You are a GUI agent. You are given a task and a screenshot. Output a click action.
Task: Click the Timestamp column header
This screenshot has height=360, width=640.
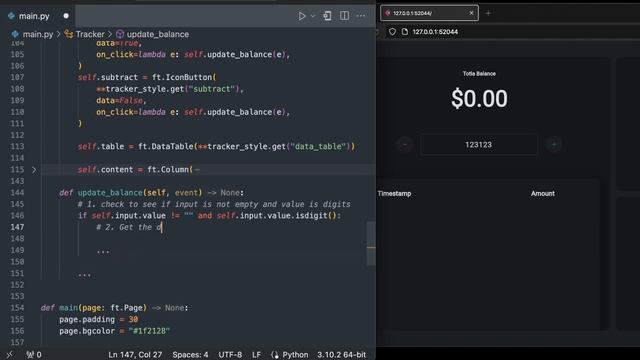[x=394, y=193]
